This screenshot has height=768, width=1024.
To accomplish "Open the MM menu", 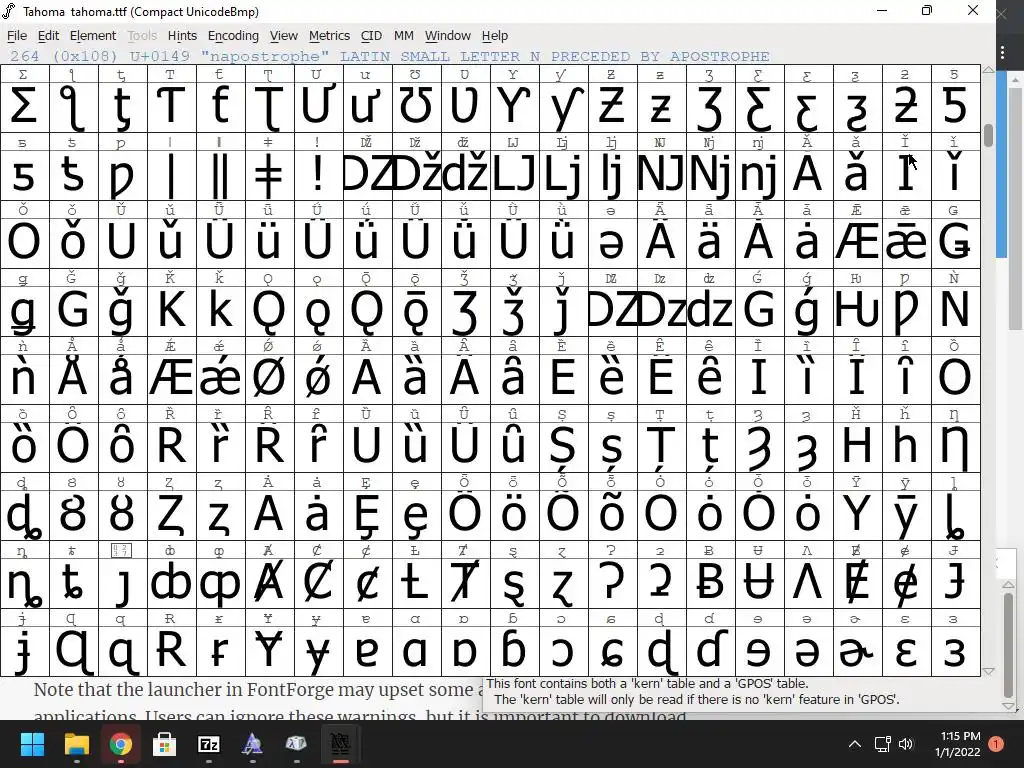I will tap(404, 36).
